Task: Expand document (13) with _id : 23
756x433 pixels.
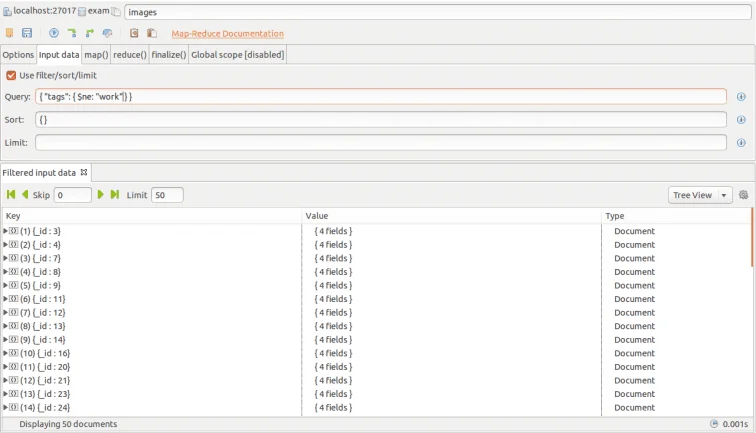Action: [x=5, y=394]
